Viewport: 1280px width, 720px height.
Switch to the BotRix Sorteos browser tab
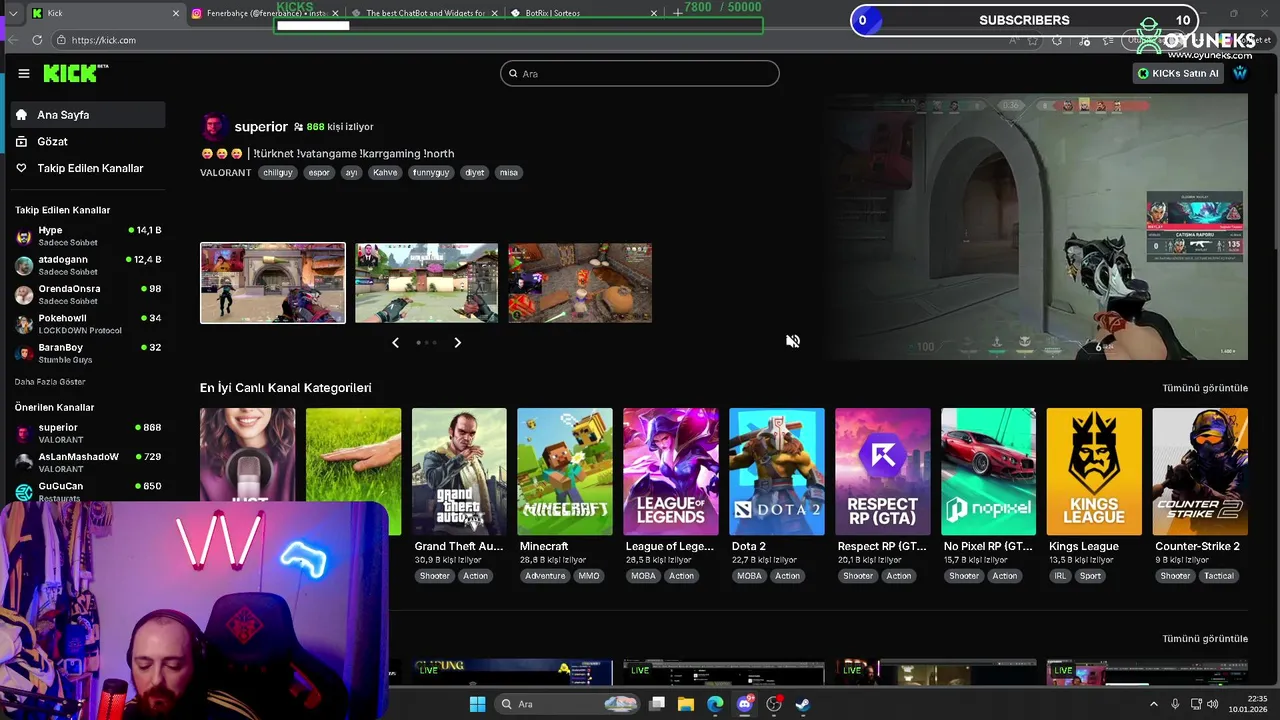[x=585, y=13]
